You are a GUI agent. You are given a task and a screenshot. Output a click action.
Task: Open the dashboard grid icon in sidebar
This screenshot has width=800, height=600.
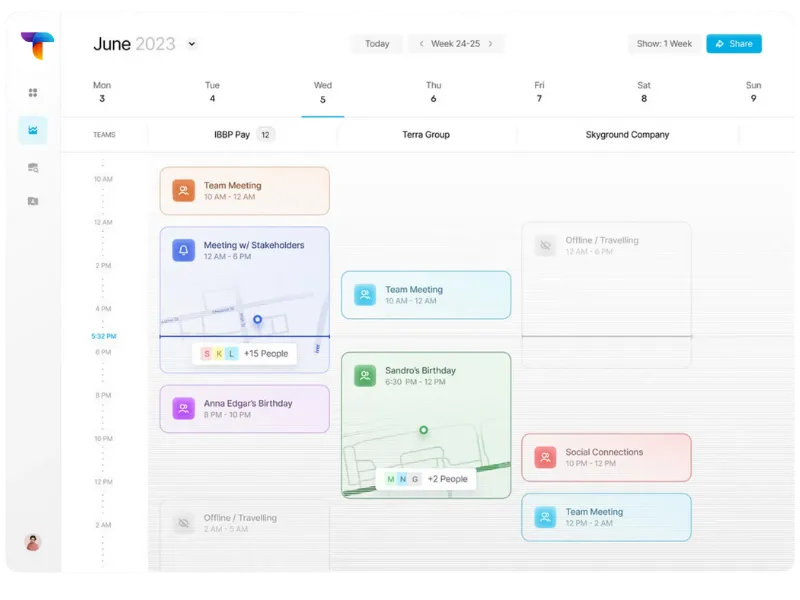tap(33, 93)
